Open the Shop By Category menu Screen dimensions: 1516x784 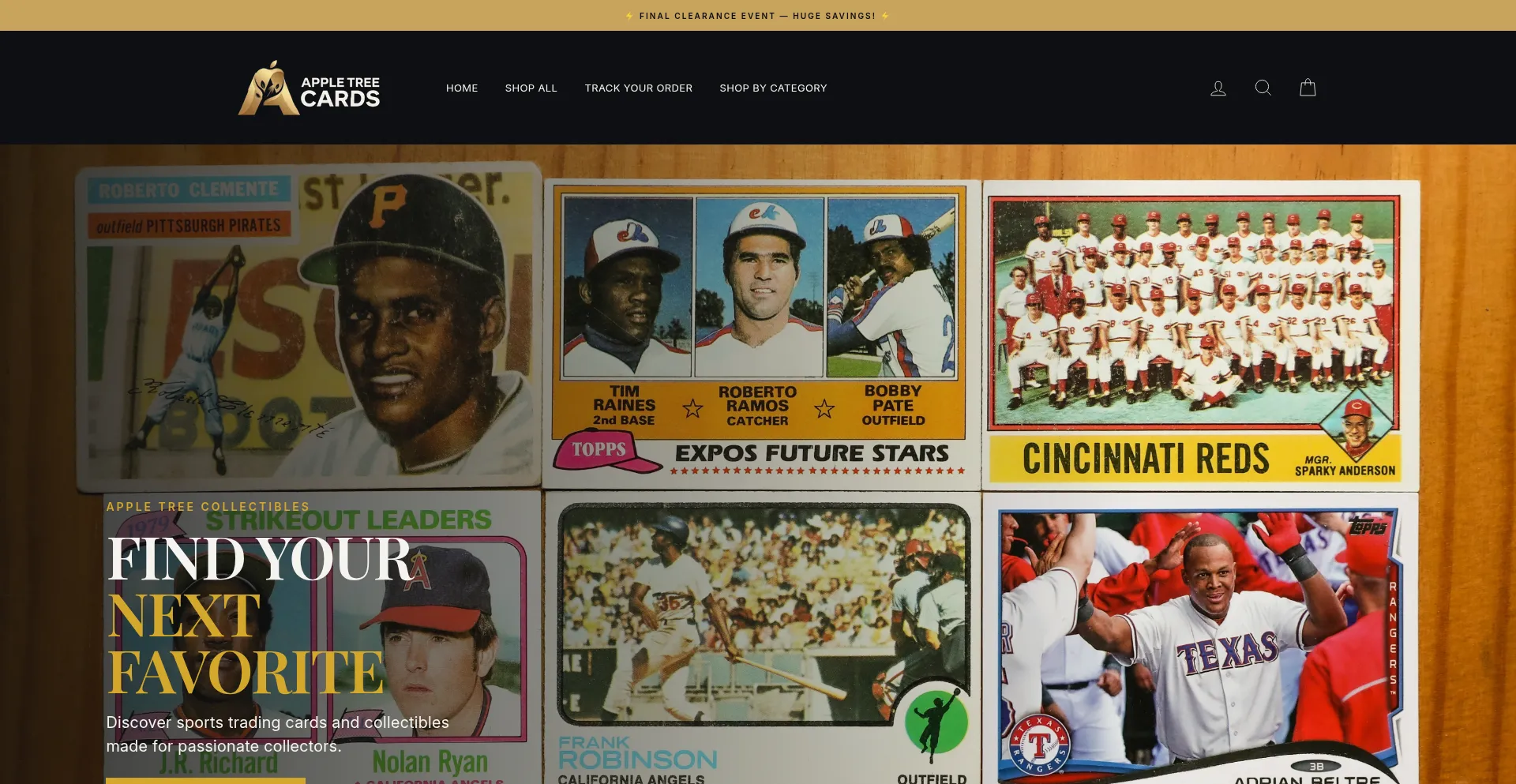pos(773,88)
